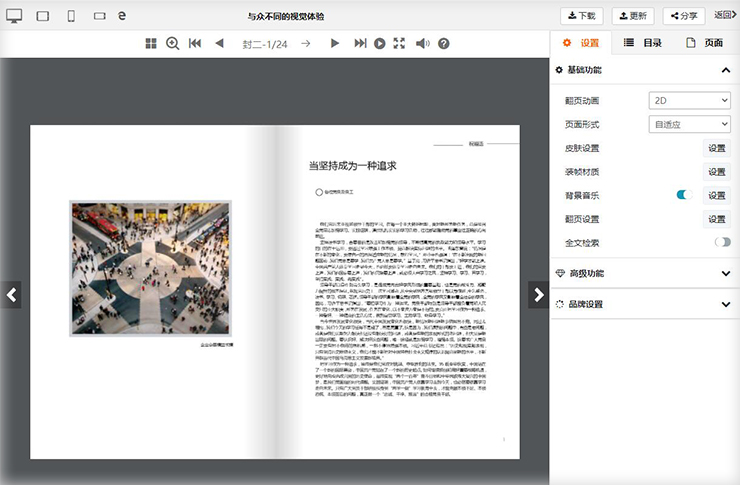Image resolution: width=740 pixels, height=485 pixels.
Task: Switch to mobile phone preview
Action: pos(71,16)
